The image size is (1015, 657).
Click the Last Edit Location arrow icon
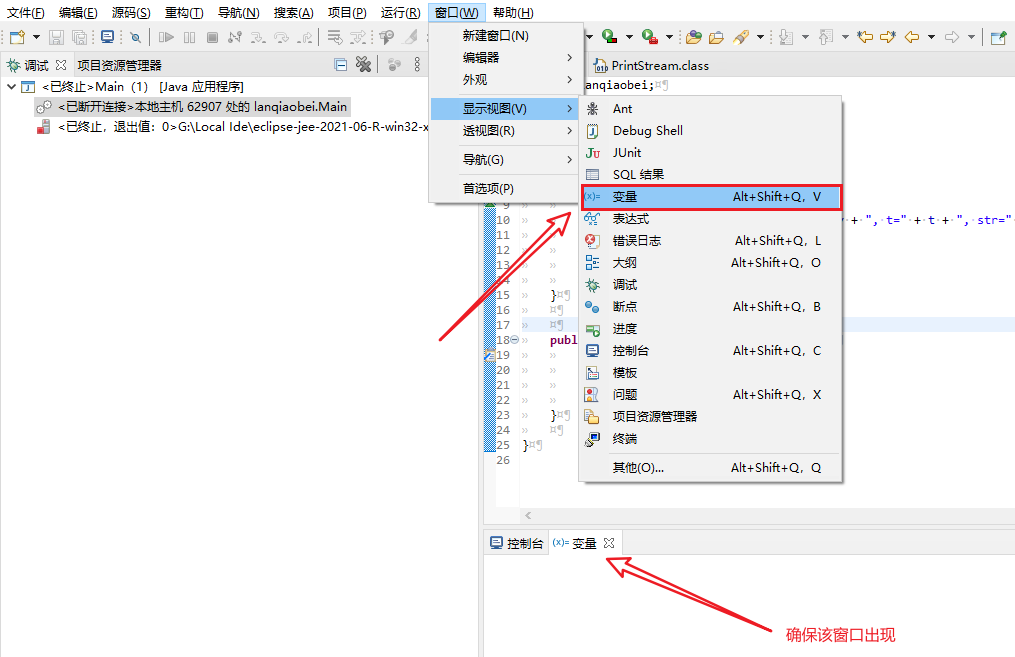[x=864, y=37]
